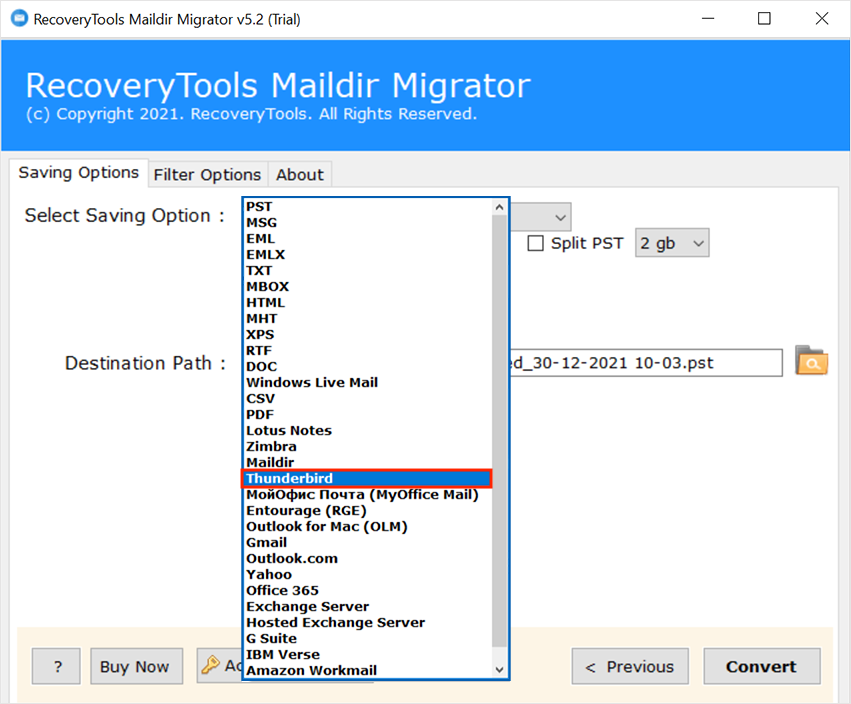Switch to the Filter Options tab

207,175
